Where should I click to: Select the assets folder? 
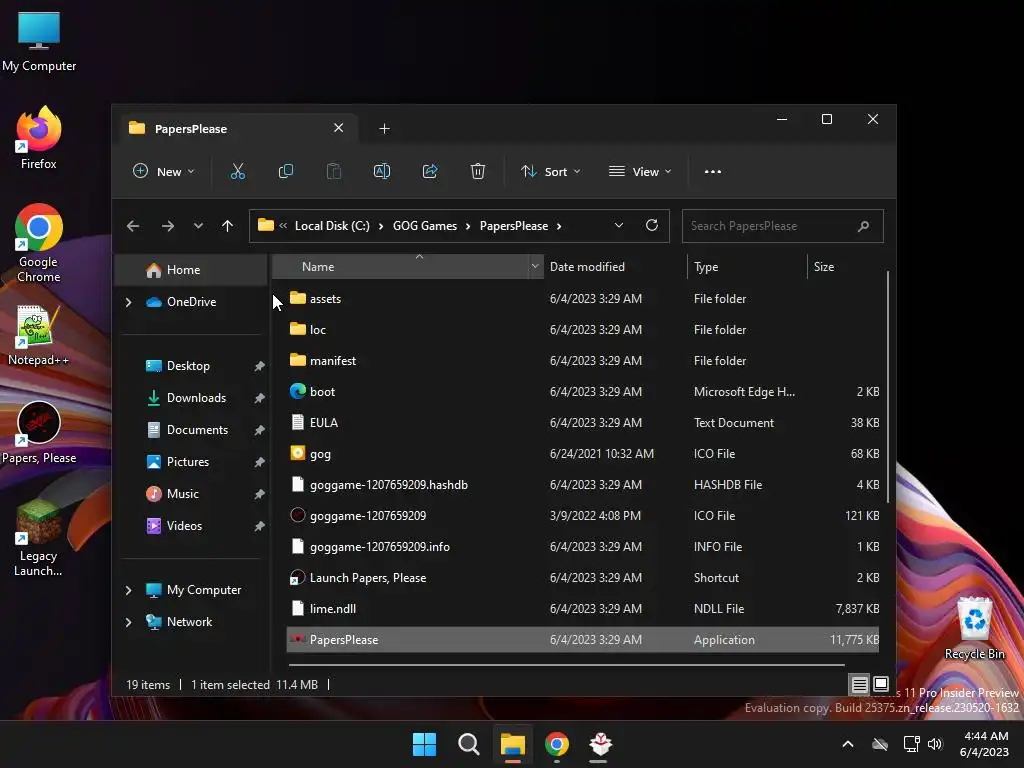(x=583, y=298)
